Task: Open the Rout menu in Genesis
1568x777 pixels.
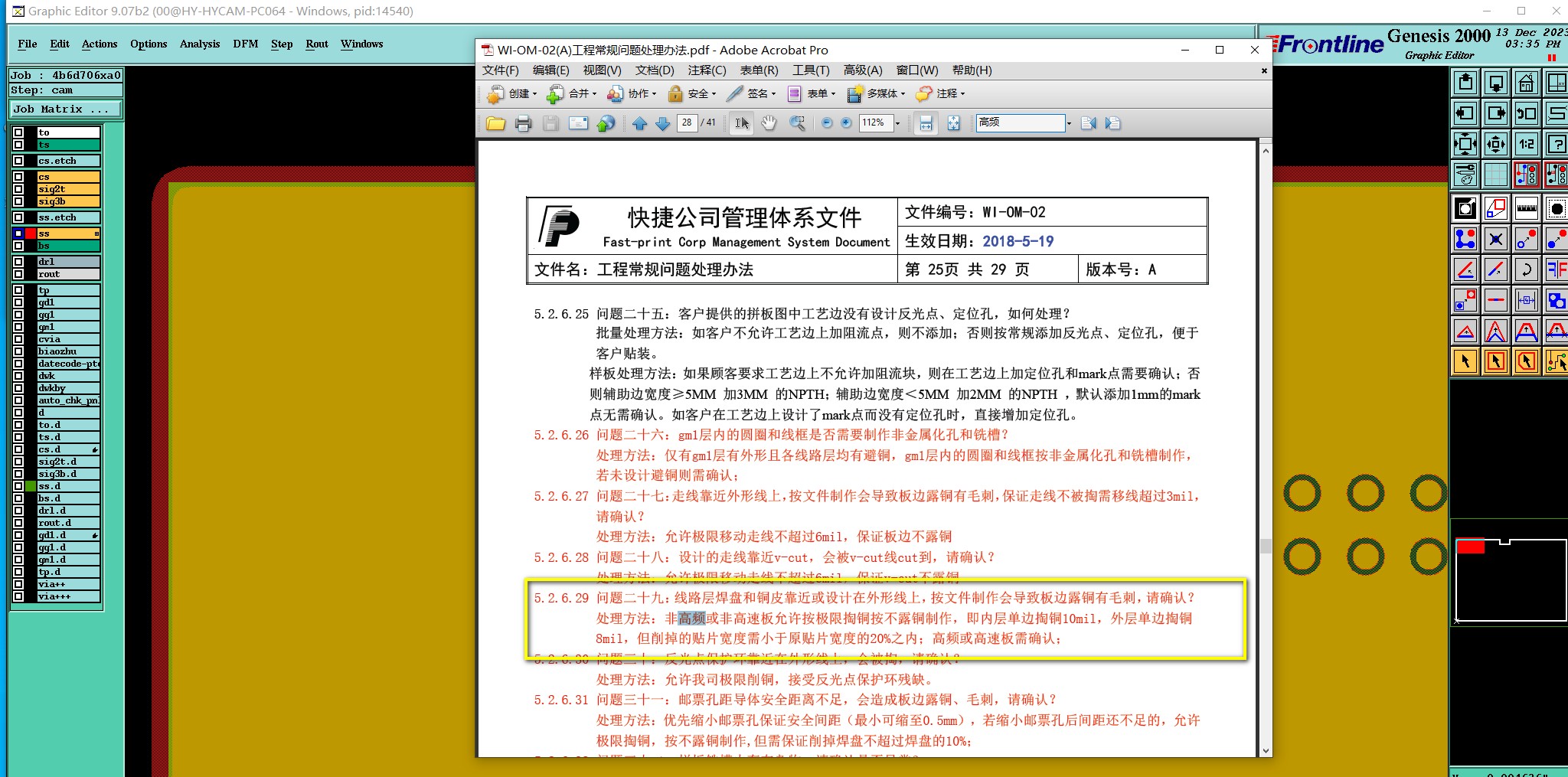Action: (317, 44)
